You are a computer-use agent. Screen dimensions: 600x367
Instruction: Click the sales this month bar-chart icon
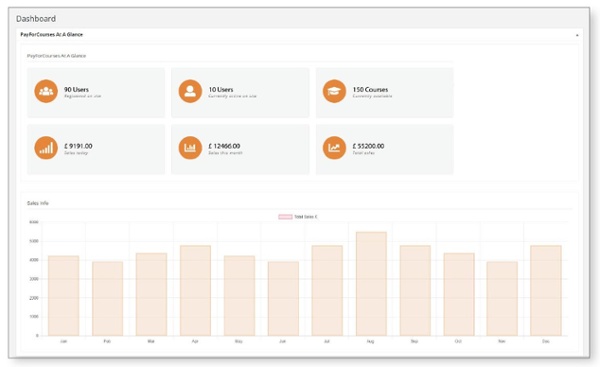(190, 148)
